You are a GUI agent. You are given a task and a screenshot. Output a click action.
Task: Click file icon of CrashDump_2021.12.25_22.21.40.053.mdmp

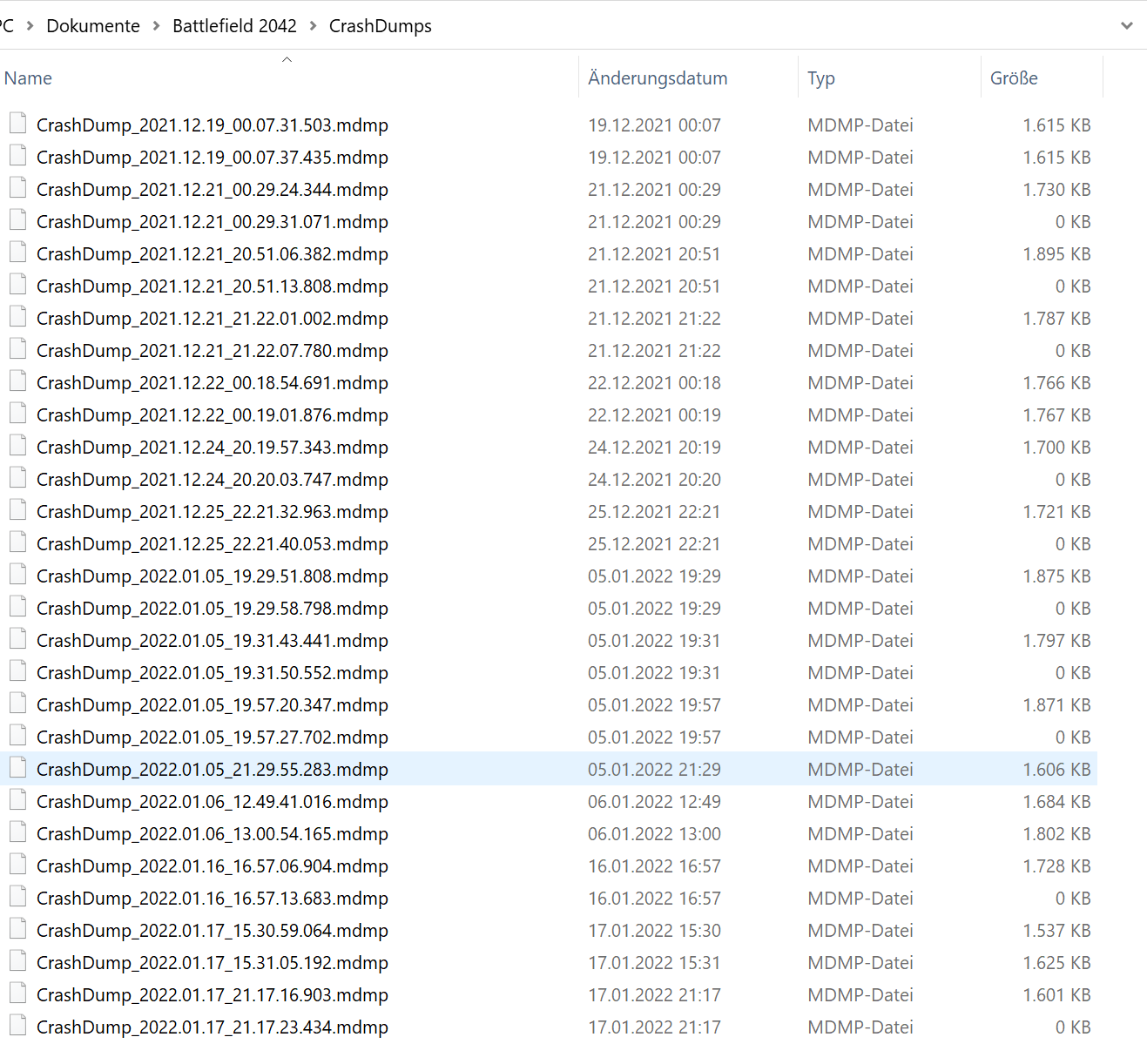pyautogui.click(x=17, y=543)
